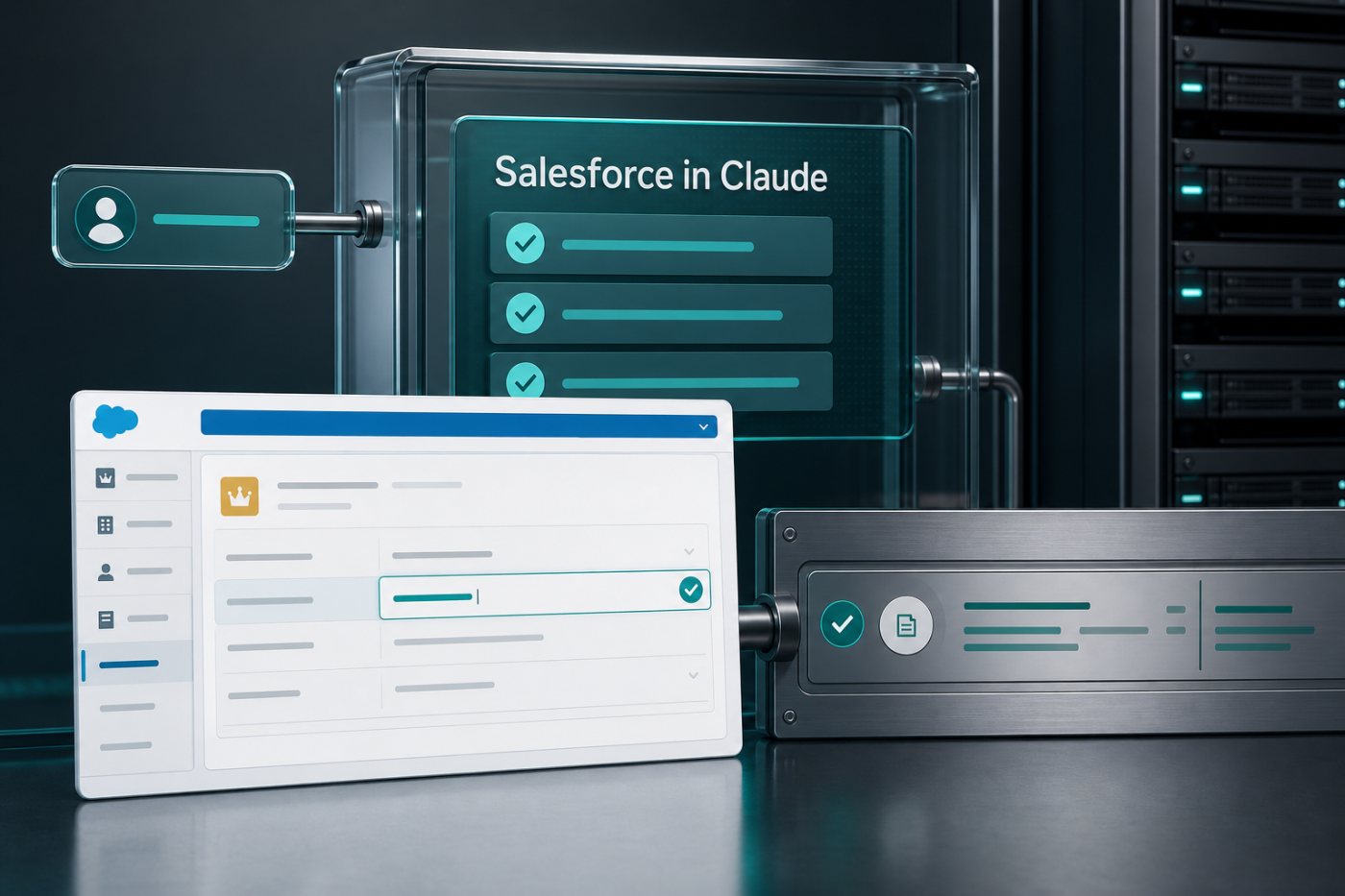The image size is (1345, 896).
Task: Click the user avatar icon on the card
Action: pyautogui.click(x=105, y=218)
